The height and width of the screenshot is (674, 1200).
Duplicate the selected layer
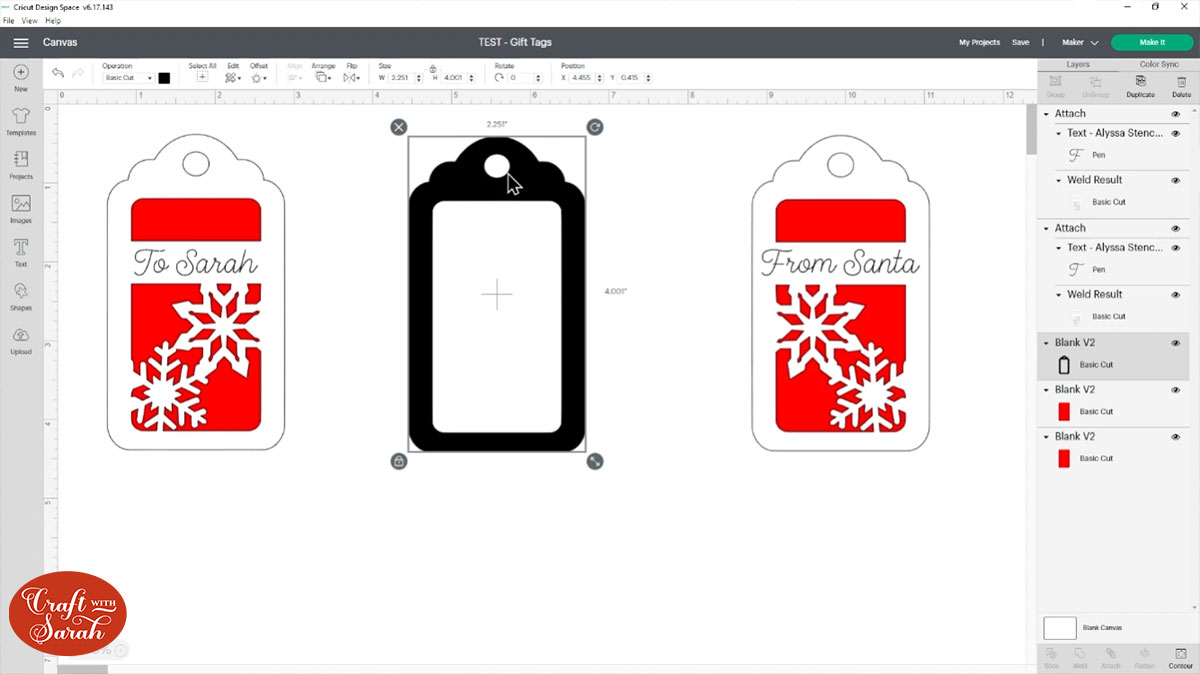pos(1140,87)
